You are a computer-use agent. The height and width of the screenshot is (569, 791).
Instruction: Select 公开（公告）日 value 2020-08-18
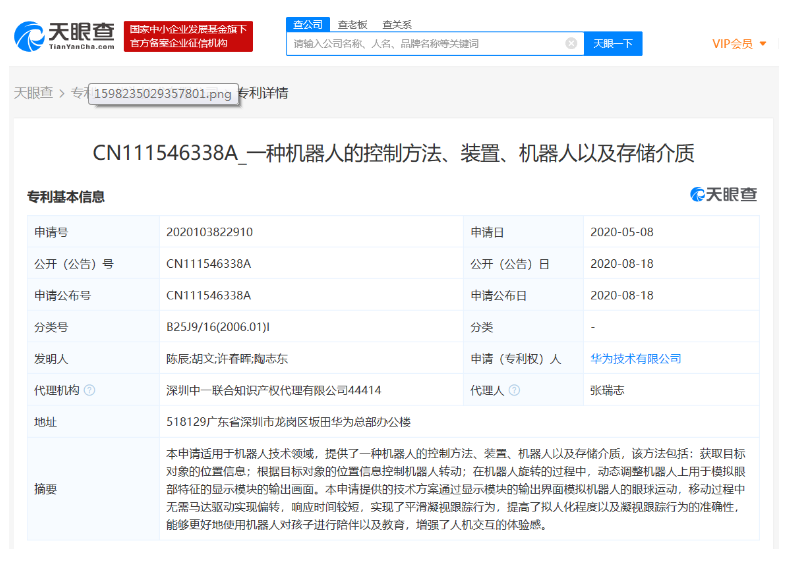click(622, 264)
